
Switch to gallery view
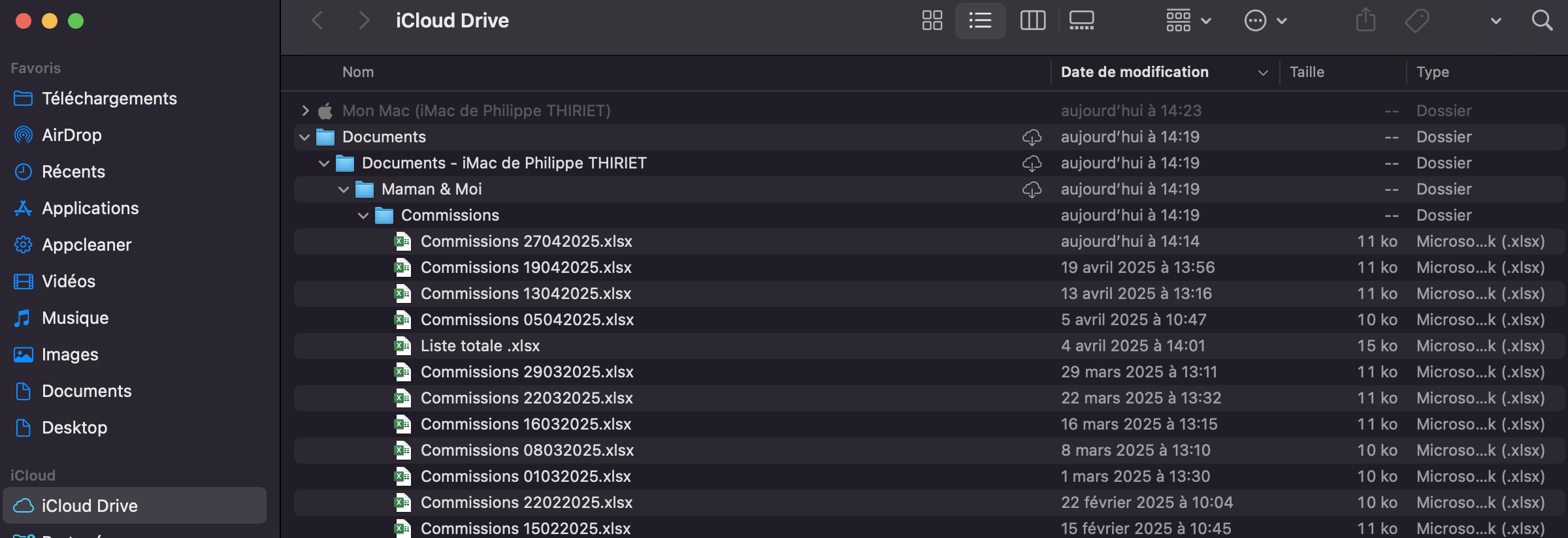pyautogui.click(x=1082, y=21)
